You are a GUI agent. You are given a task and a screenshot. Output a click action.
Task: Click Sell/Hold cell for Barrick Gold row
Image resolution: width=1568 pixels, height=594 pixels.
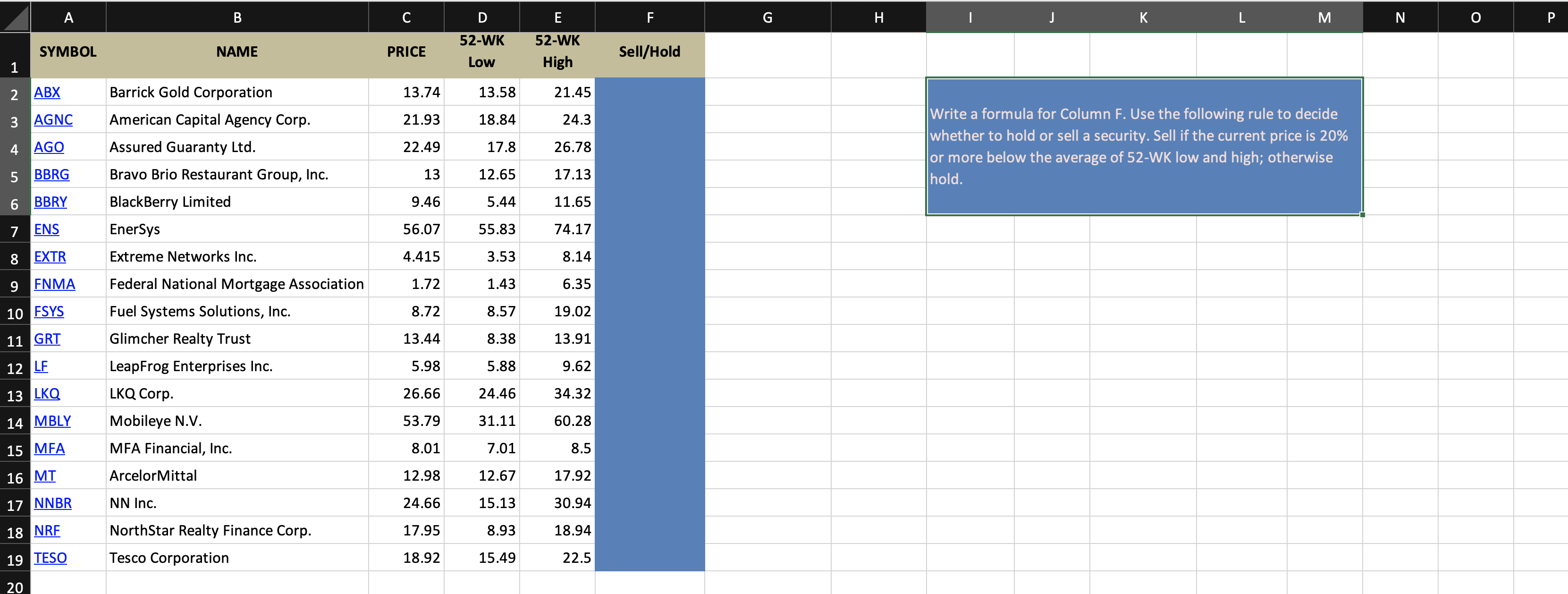pyautogui.click(x=649, y=92)
